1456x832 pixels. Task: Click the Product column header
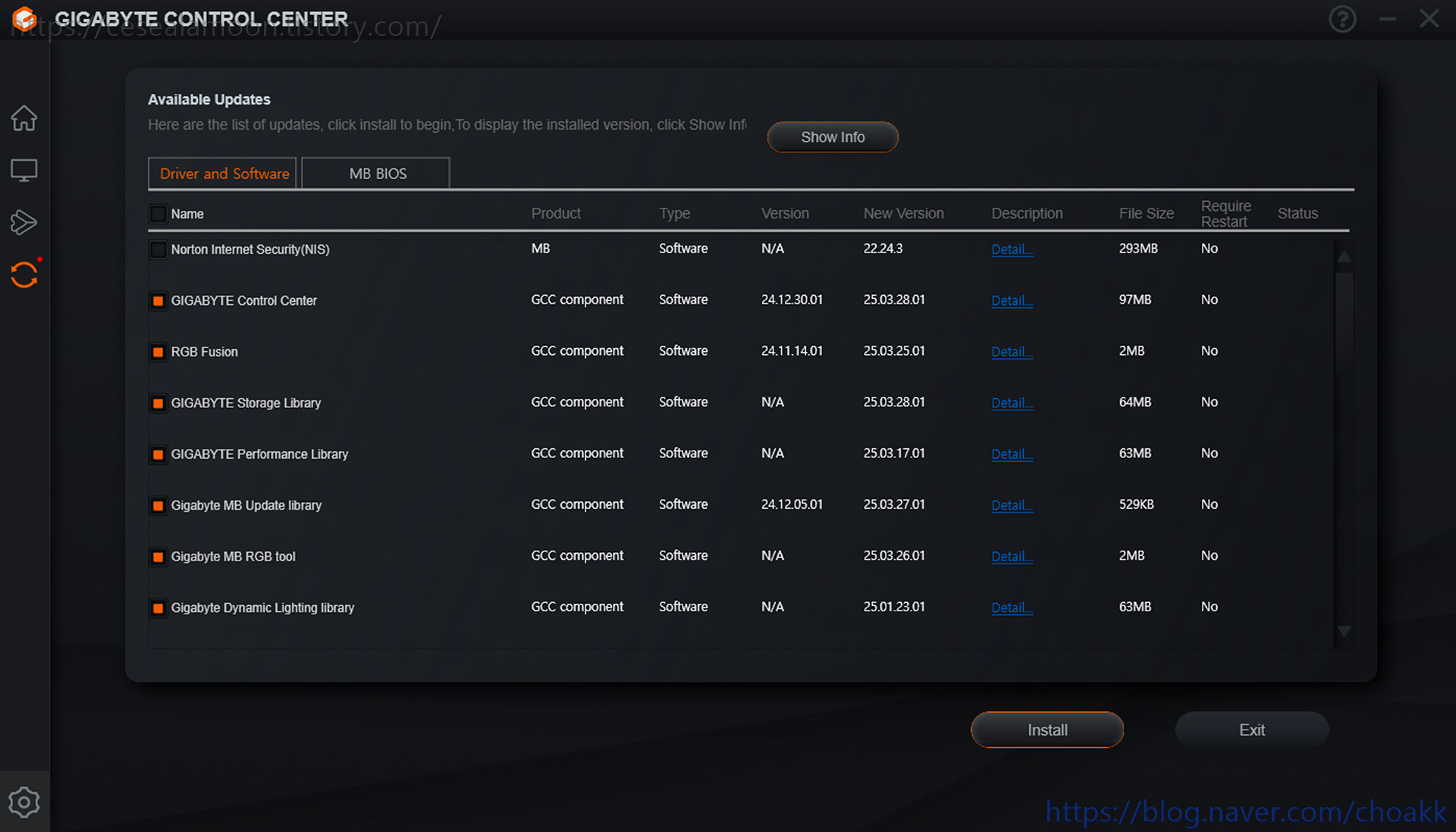coord(556,214)
